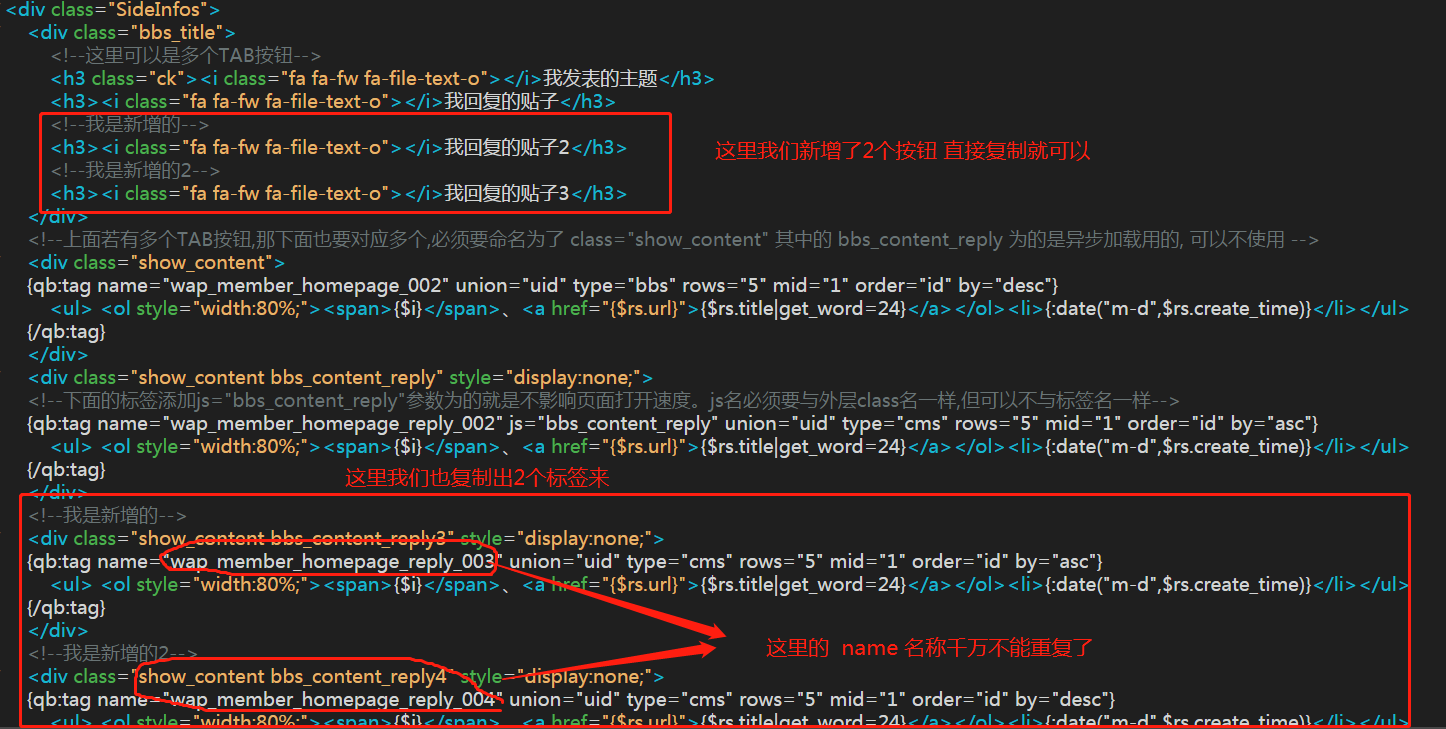Viewport: 1446px width, 729px height.
Task: Click the 我回复的贴子2 heading text
Action: [506, 148]
